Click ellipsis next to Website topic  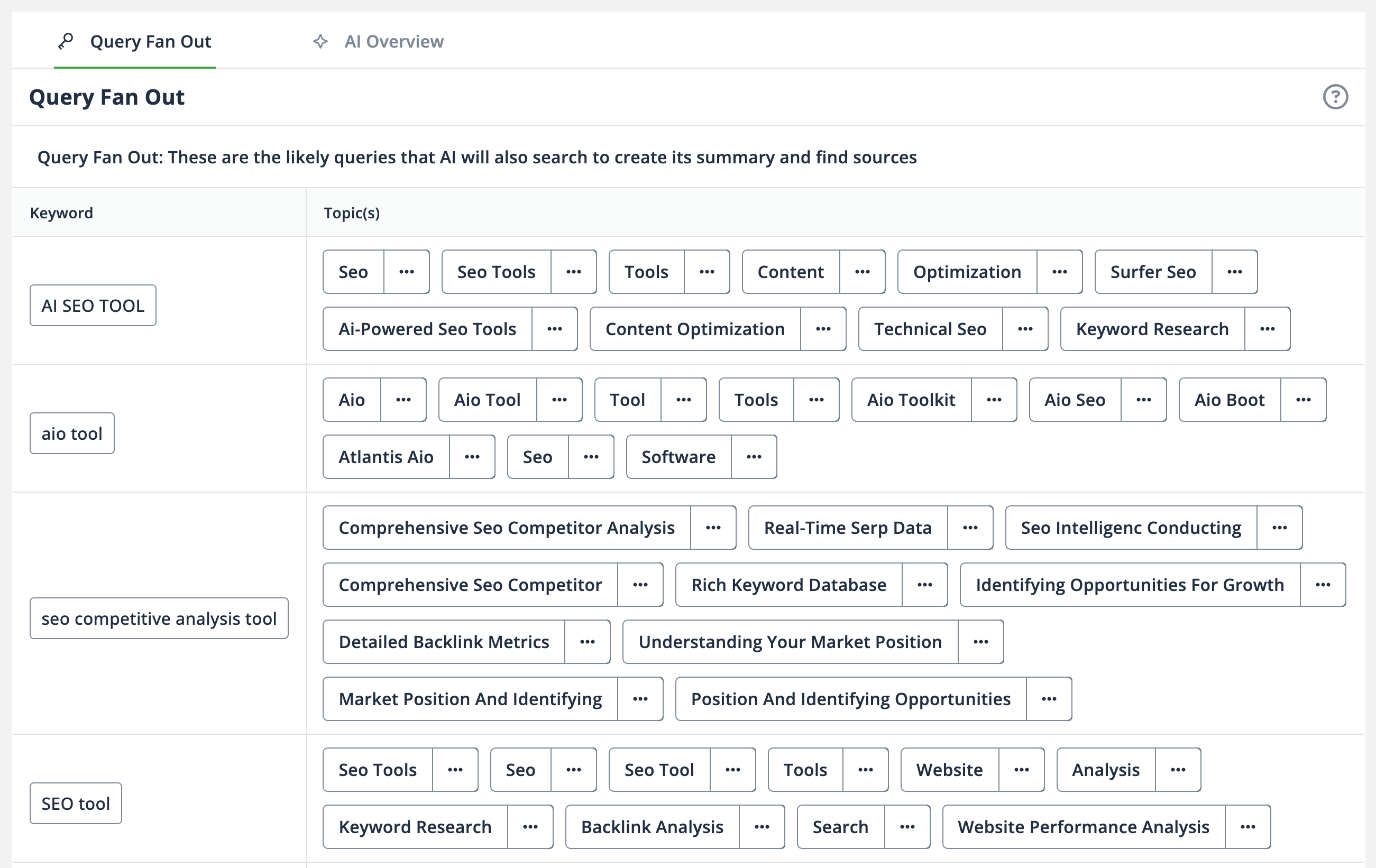pyautogui.click(x=1022, y=770)
